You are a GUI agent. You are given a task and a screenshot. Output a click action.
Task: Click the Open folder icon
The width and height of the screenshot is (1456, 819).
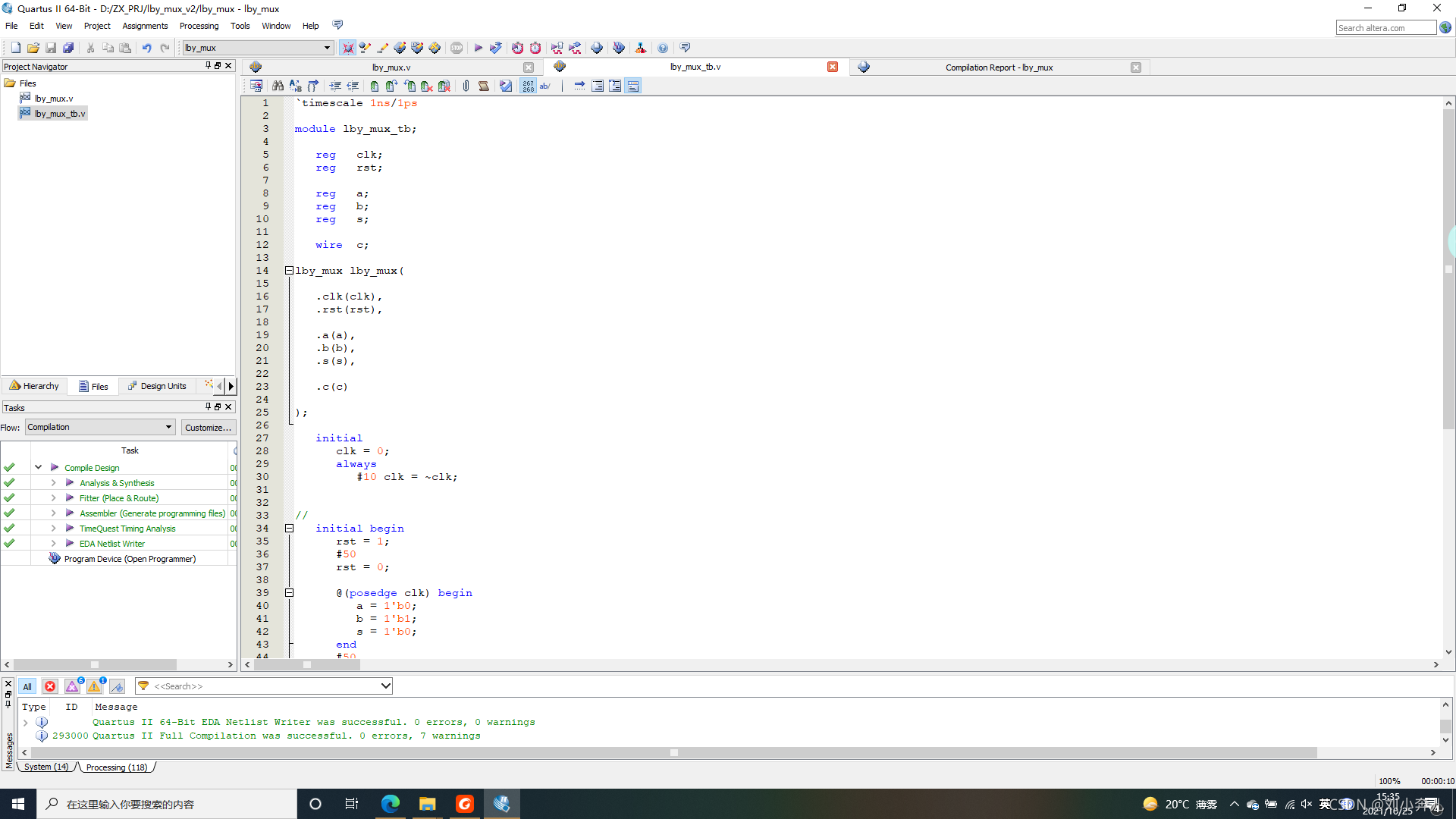[x=33, y=48]
